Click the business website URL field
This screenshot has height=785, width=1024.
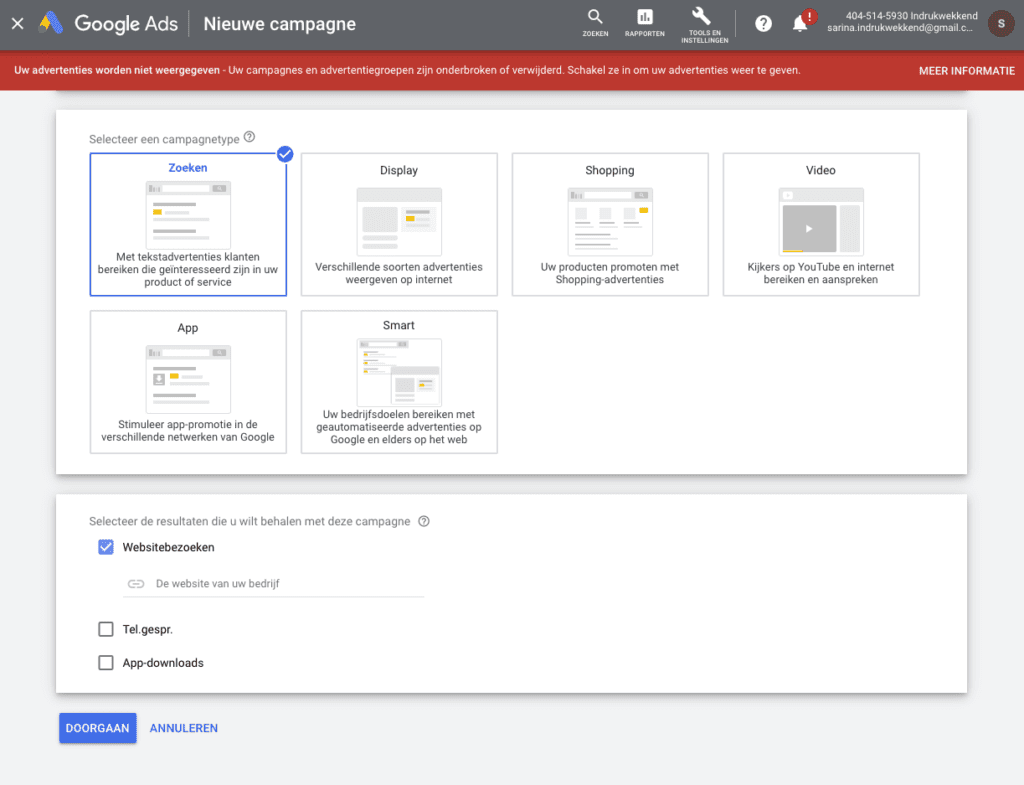[280, 583]
